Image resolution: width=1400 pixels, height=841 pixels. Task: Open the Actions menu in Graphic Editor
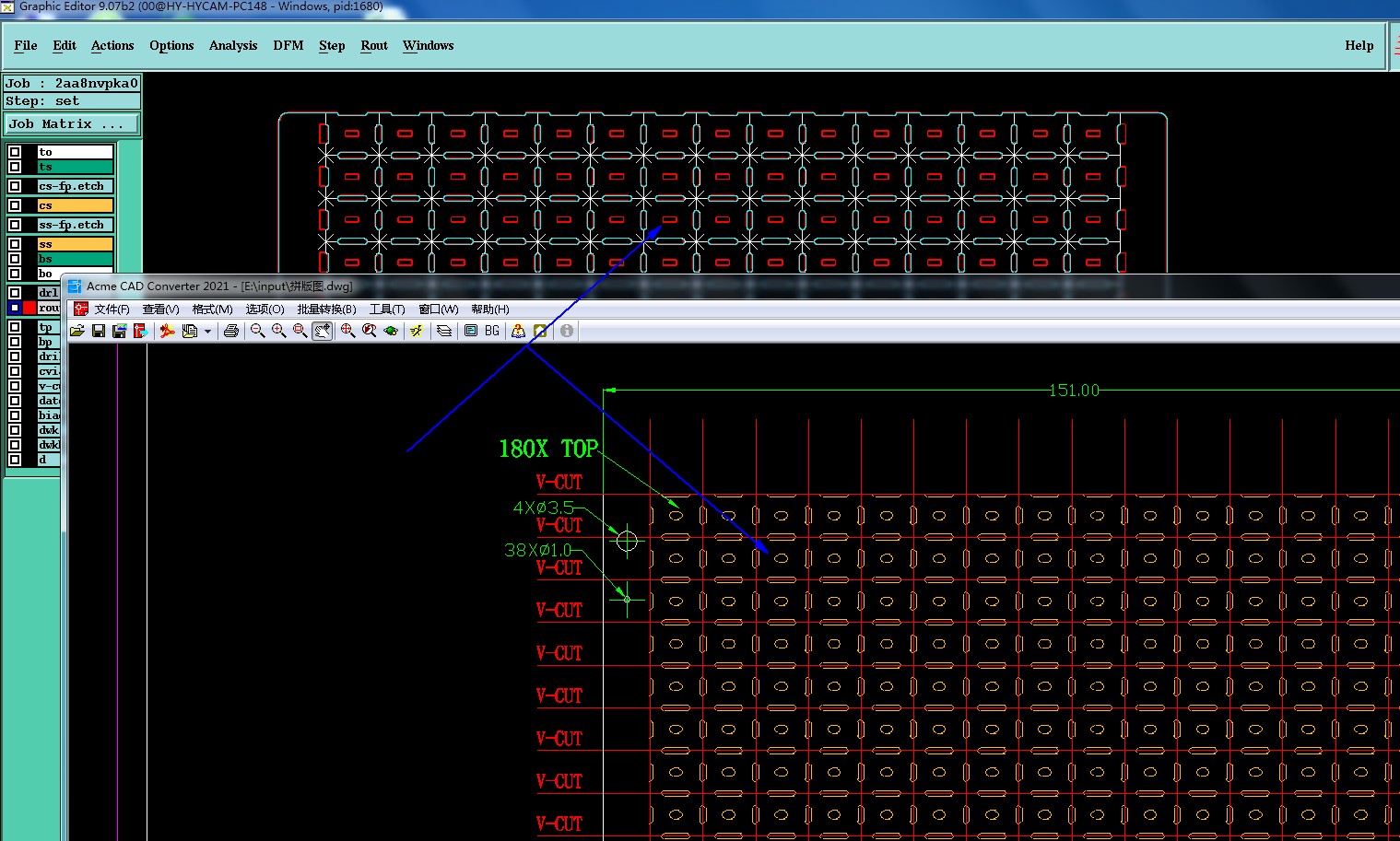[112, 45]
